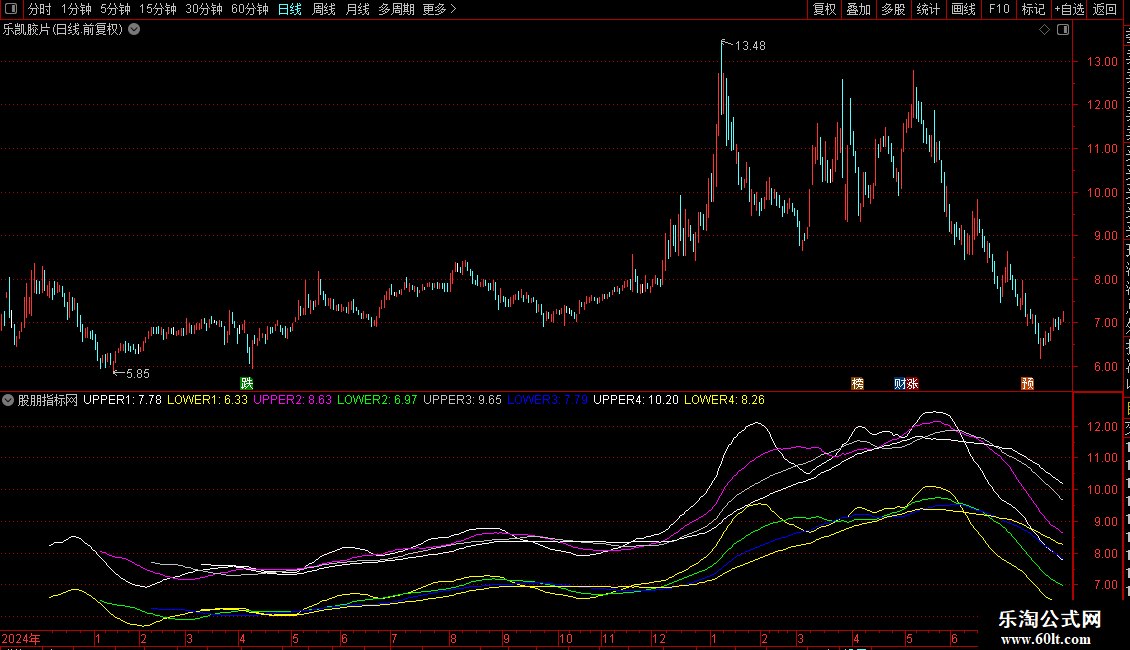Switch to 日线 daily chart
The height and width of the screenshot is (650, 1130).
click(290, 9)
